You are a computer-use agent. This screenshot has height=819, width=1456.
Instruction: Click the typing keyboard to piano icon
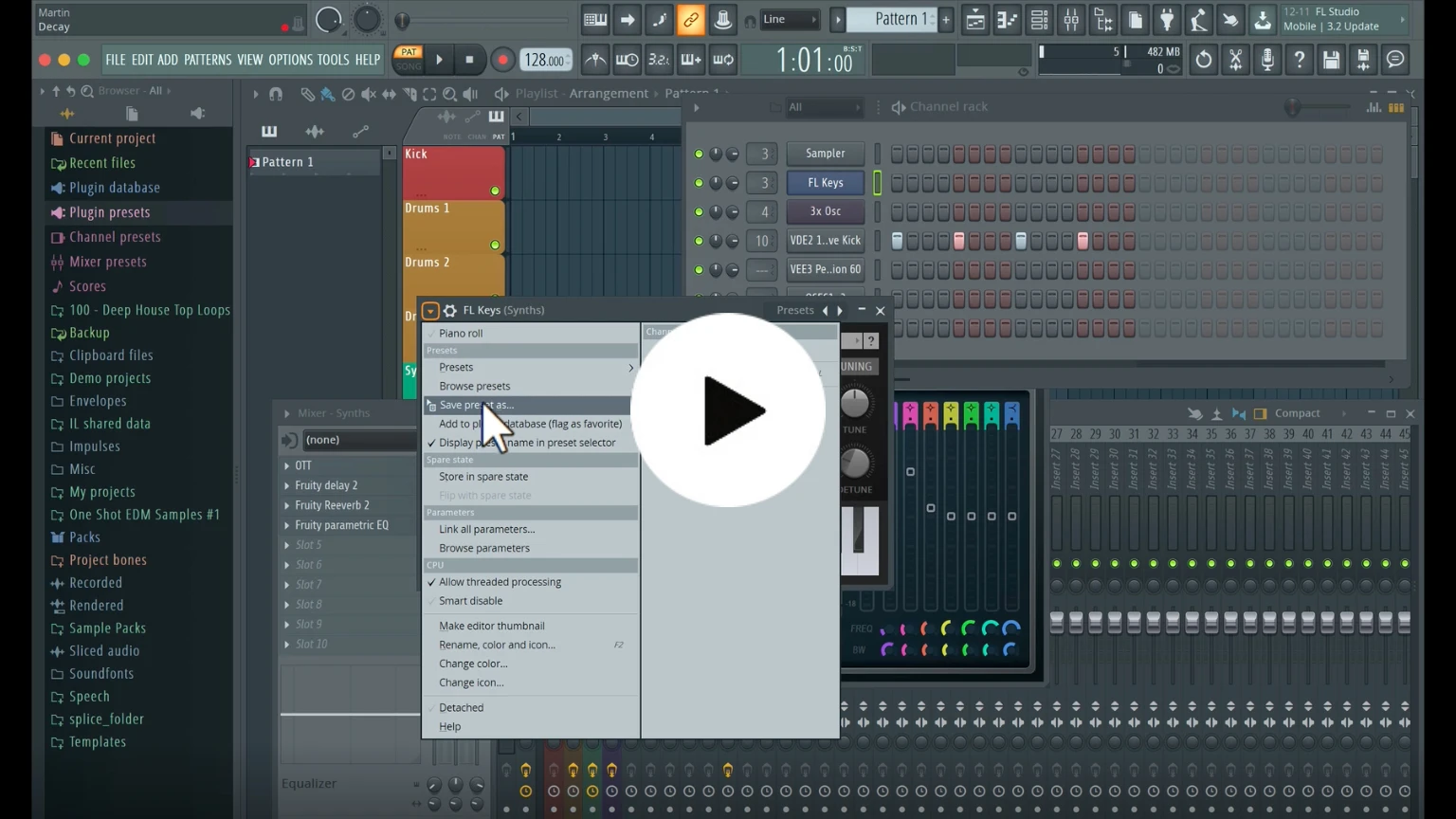(x=595, y=20)
